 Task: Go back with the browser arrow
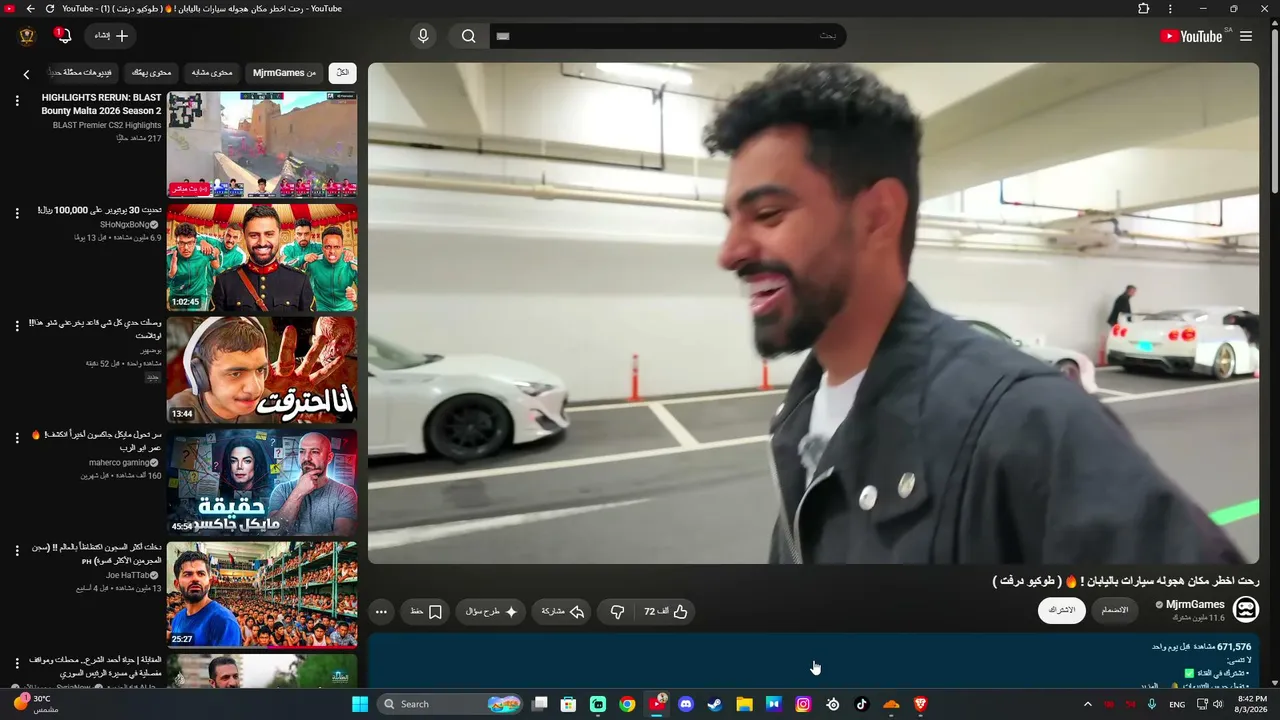pos(30,9)
